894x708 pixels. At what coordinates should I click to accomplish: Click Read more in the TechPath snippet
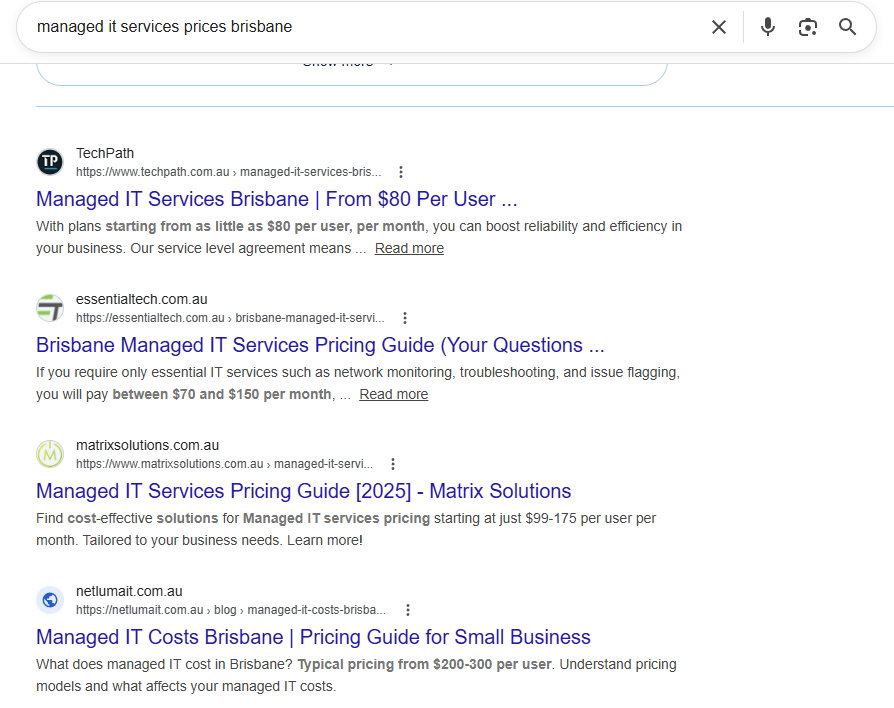[x=409, y=247]
